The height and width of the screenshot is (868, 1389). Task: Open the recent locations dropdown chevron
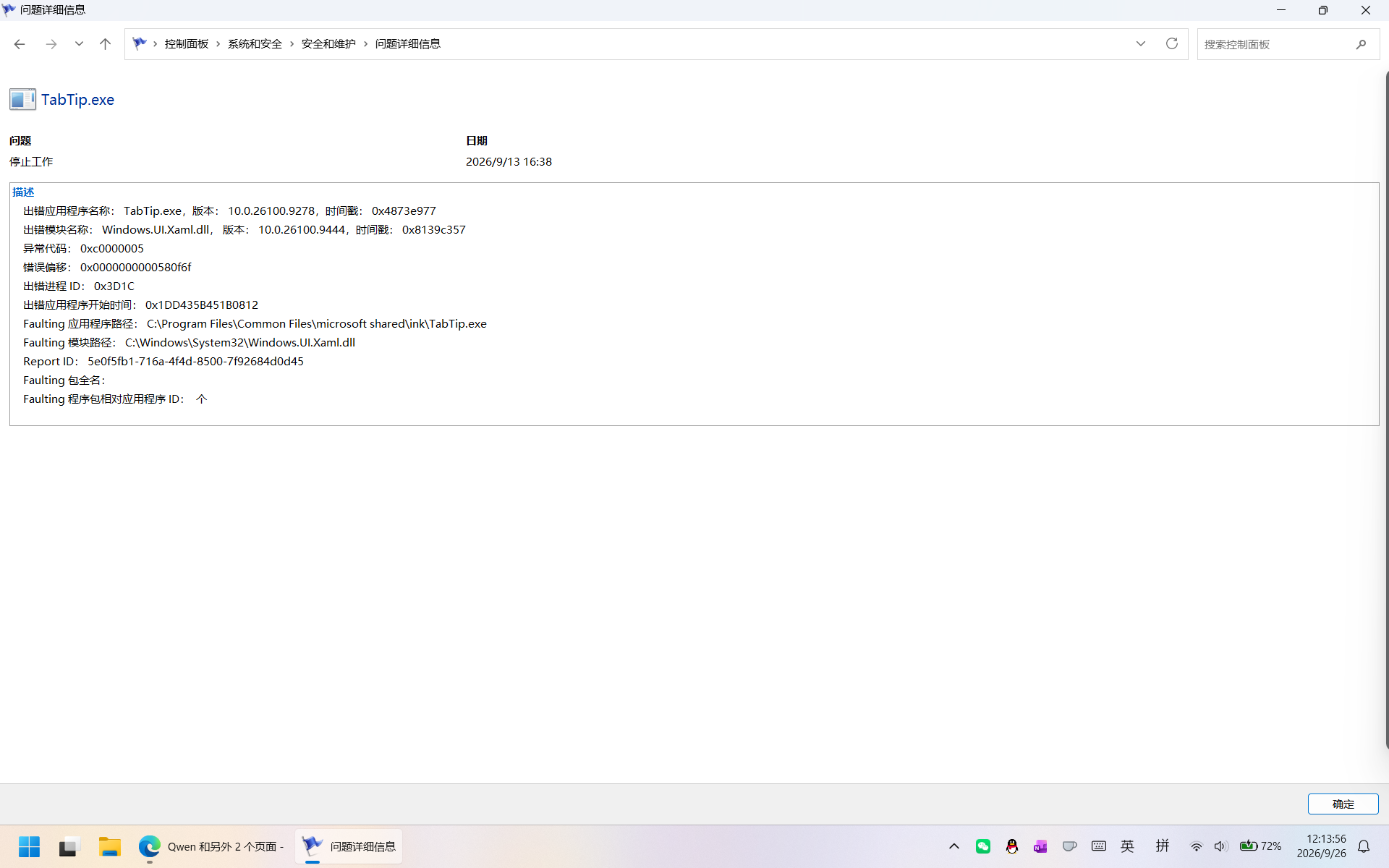pos(79,44)
